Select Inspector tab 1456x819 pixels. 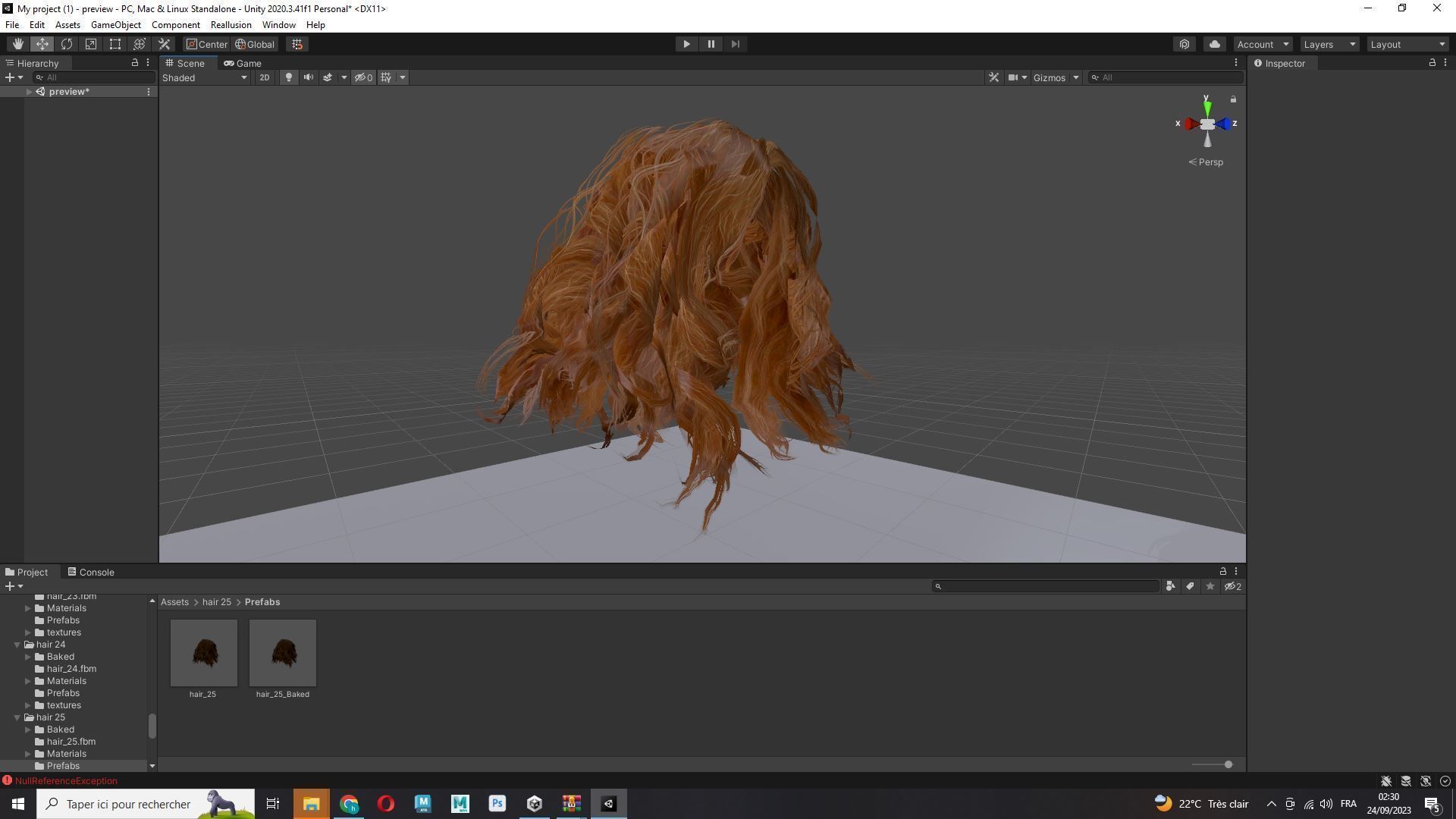click(x=1280, y=64)
